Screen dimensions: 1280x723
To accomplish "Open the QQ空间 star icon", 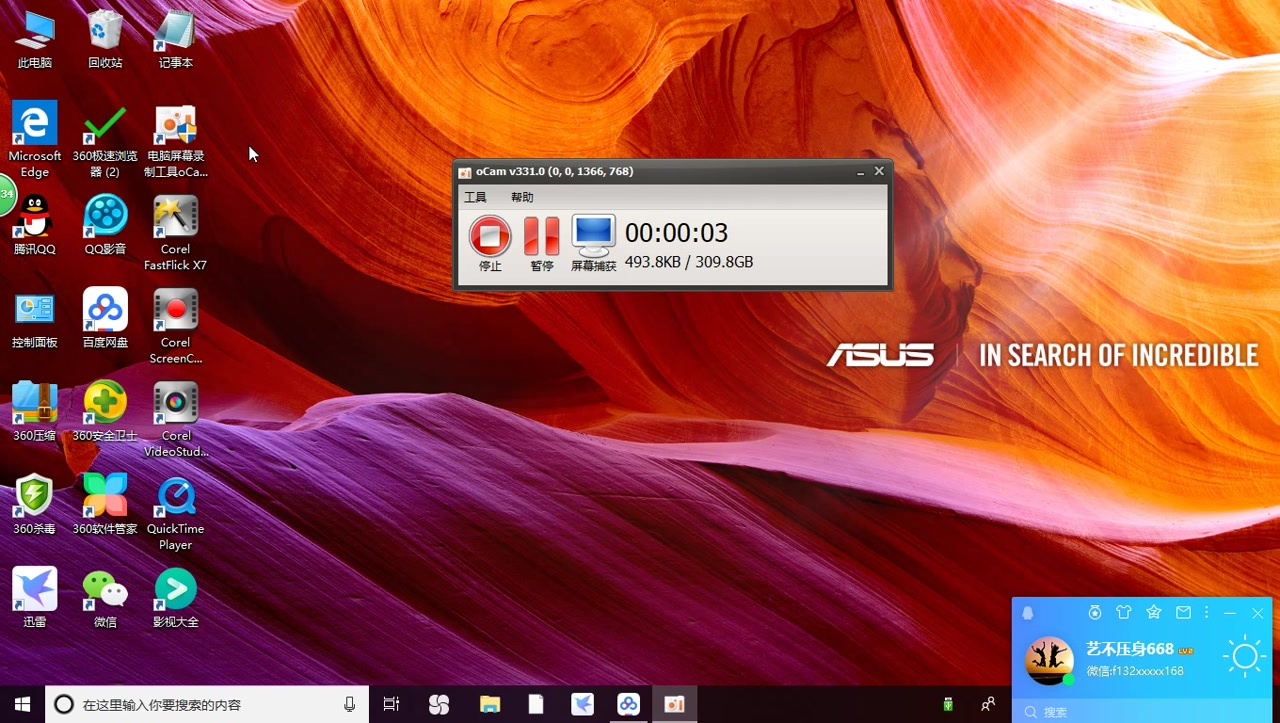I will click(x=1153, y=612).
